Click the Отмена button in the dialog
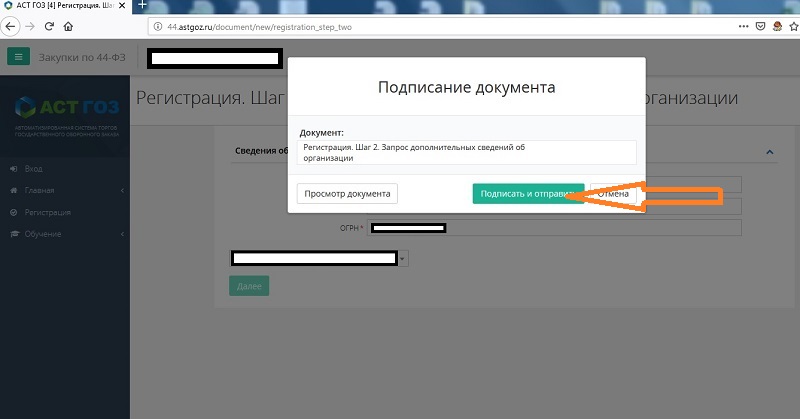The height and width of the screenshot is (419, 800). coord(613,194)
